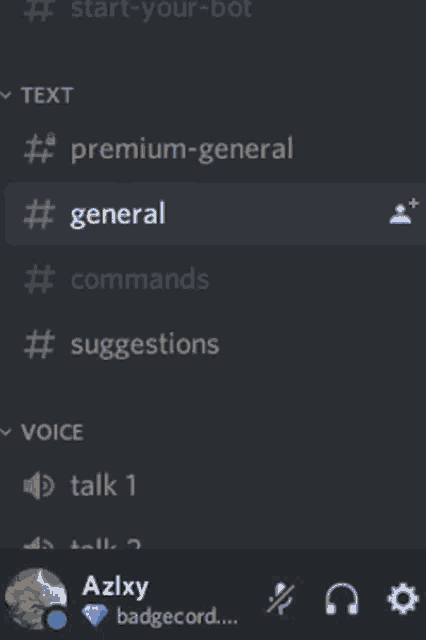Toggle deafen with the headphones icon

coord(342,598)
